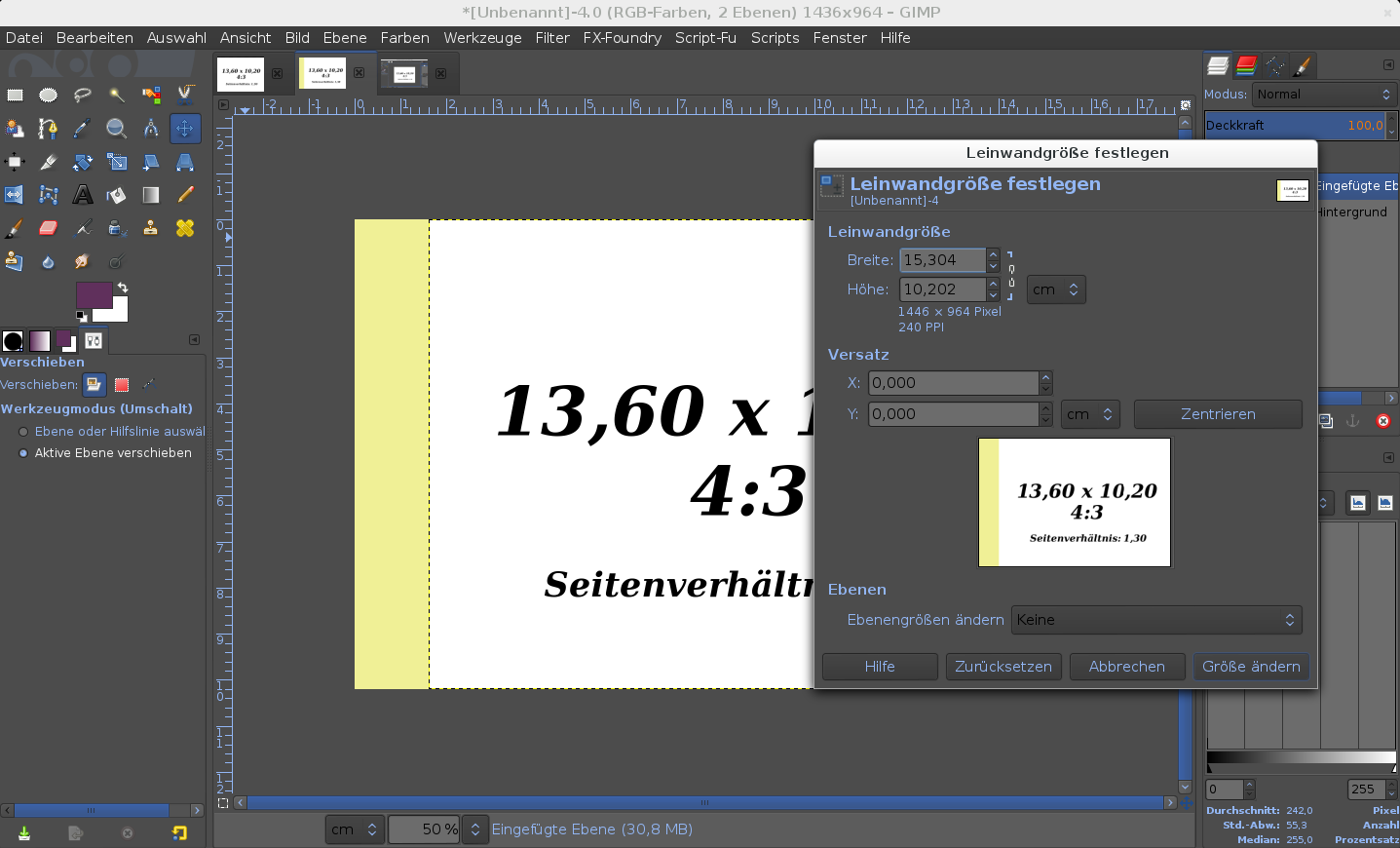Select the Rectangle Select tool
This screenshot has width=1400, height=848.
pos(15,95)
